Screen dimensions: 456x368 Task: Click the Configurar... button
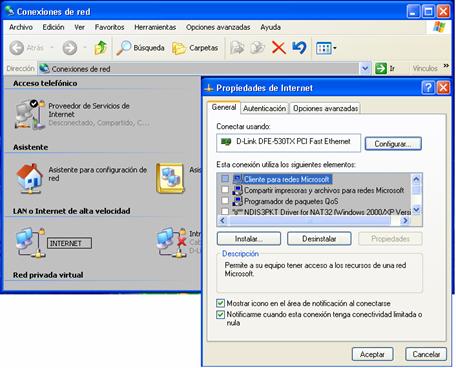pyautogui.click(x=393, y=144)
